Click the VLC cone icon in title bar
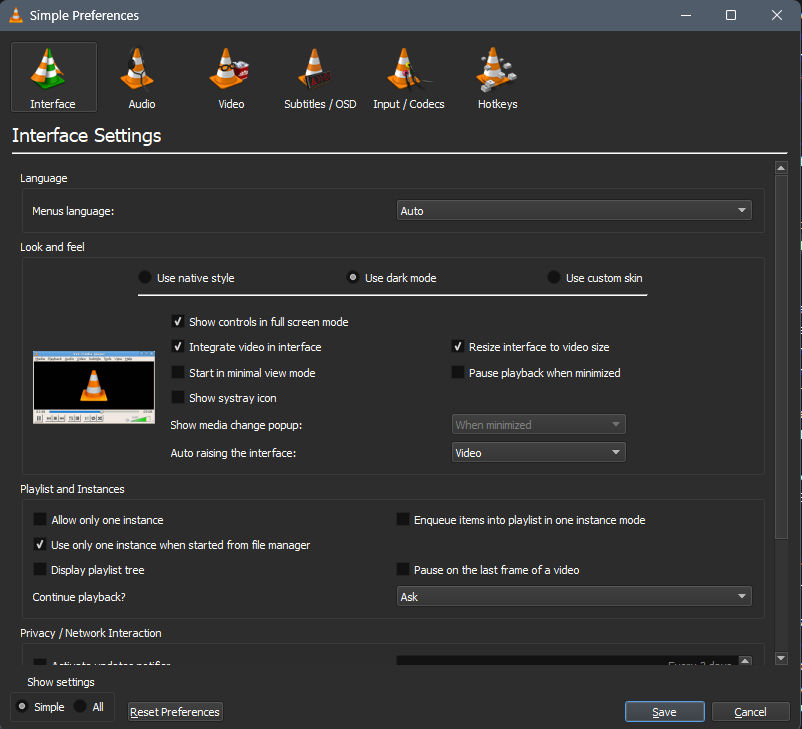Viewport: 802px width, 729px height. (16, 15)
